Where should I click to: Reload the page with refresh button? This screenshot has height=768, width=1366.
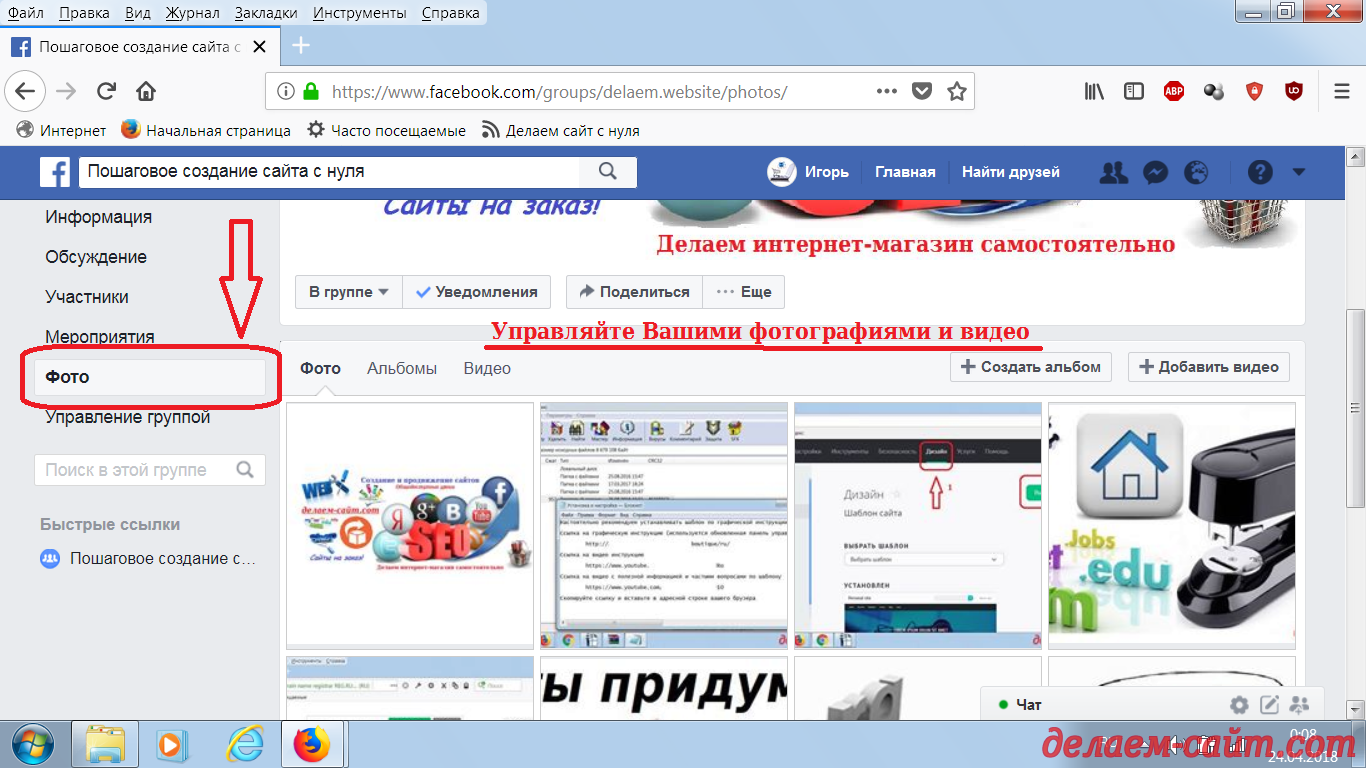pos(106,91)
